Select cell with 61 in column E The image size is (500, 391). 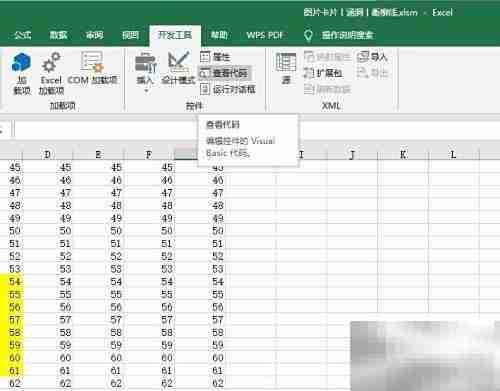coord(98,370)
